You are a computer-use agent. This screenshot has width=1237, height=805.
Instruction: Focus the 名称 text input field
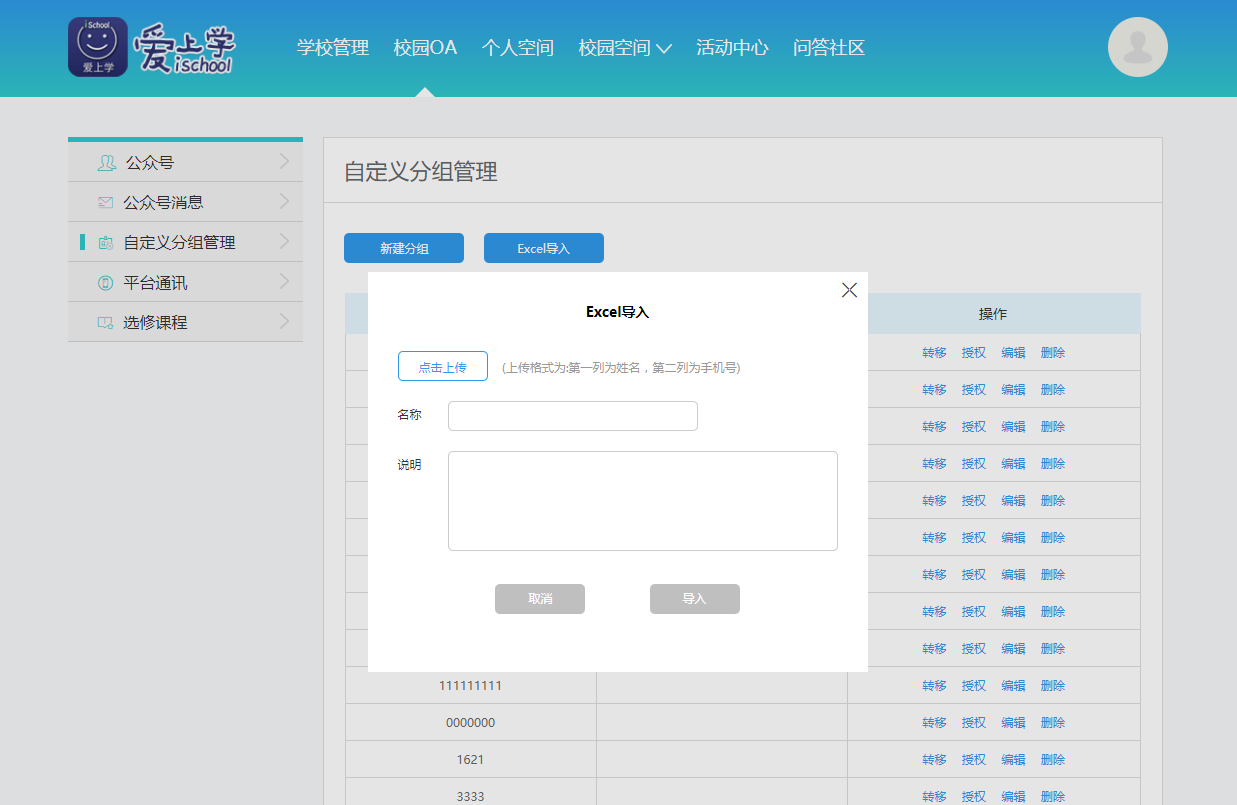572,416
